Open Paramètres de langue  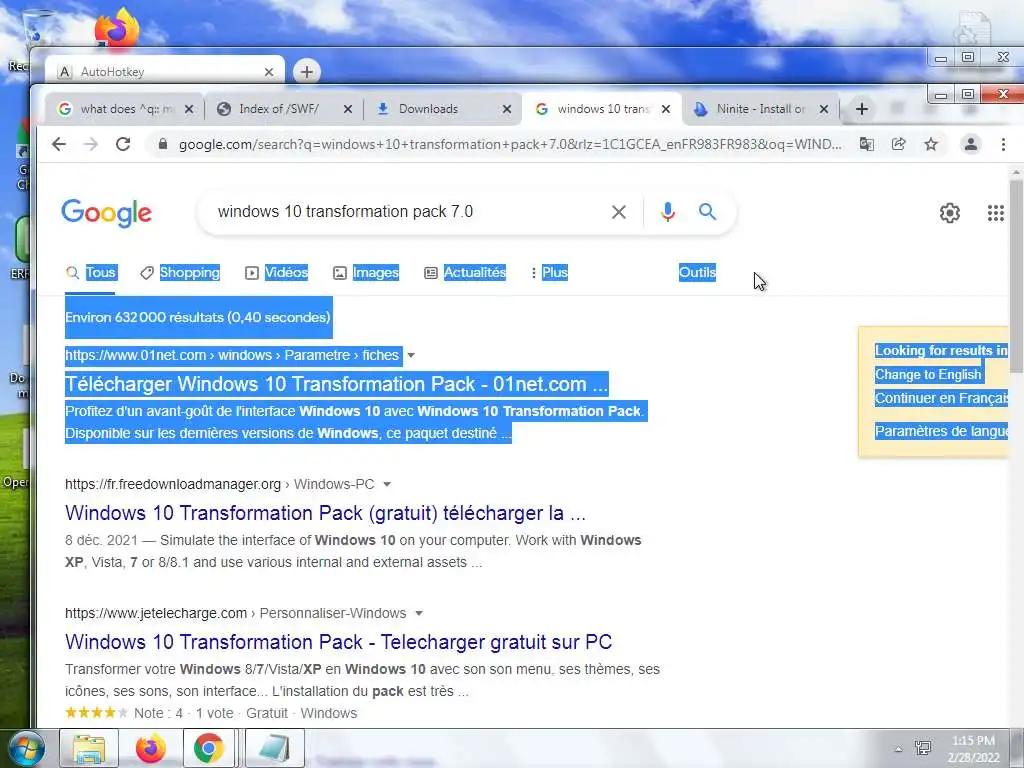(x=941, y=431)
